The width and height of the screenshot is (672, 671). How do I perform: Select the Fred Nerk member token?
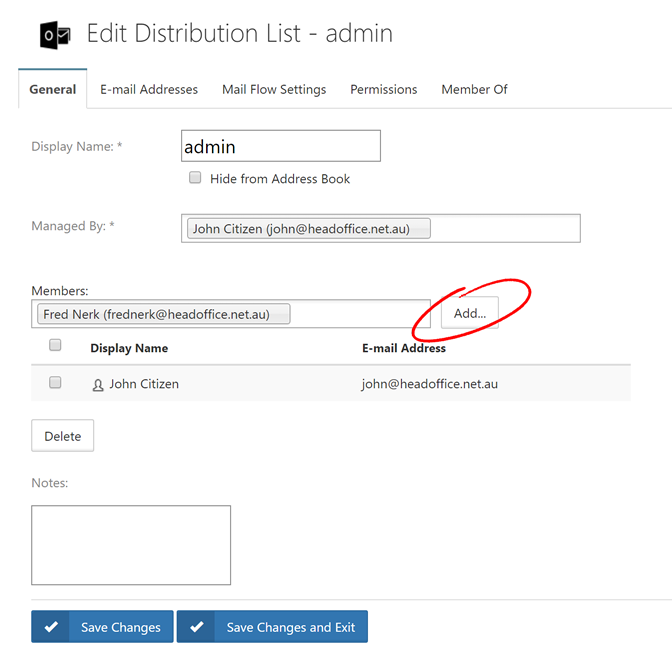click(x=164, y=314)
